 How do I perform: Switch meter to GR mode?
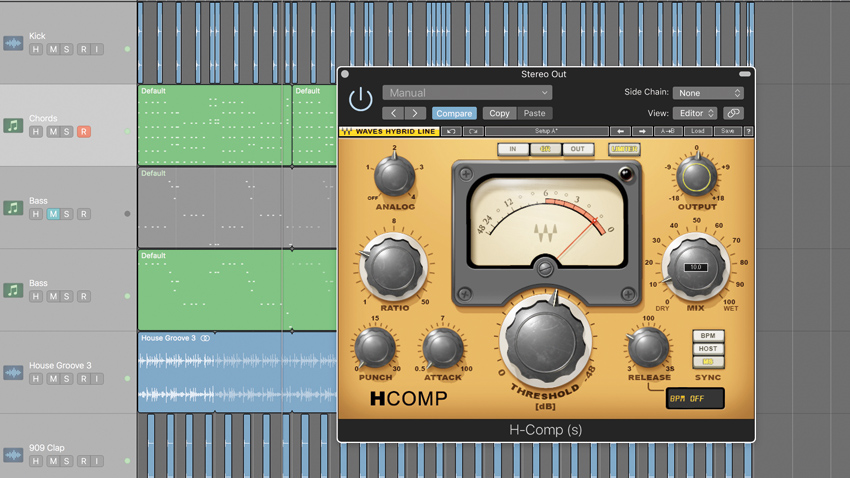click(545, 149)
